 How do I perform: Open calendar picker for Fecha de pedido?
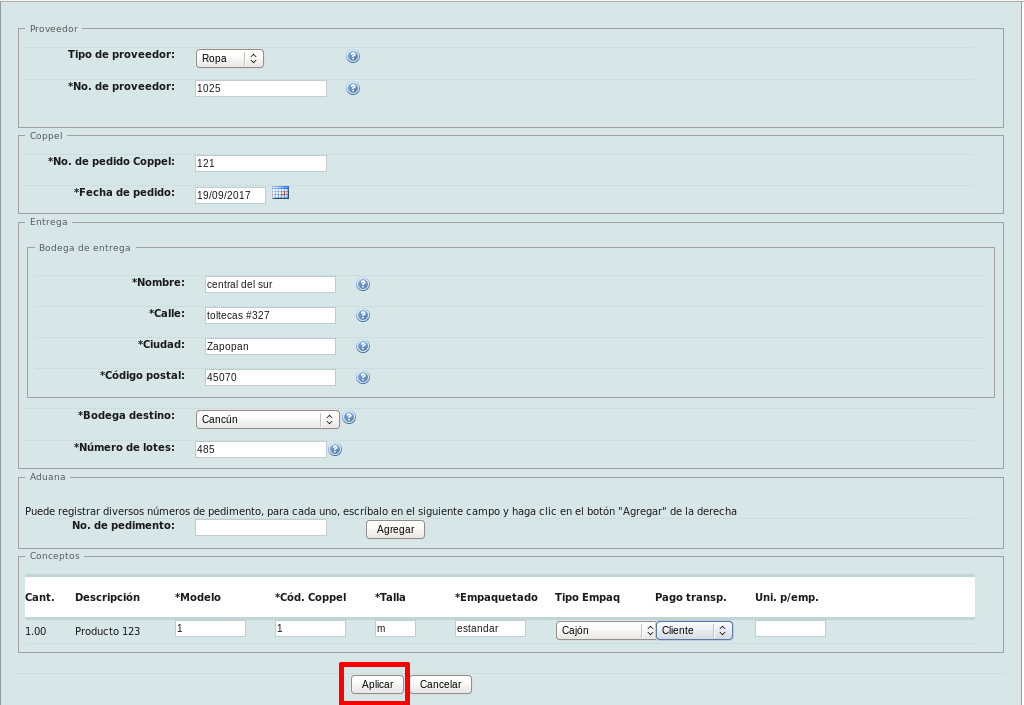[x=280, y=193]
